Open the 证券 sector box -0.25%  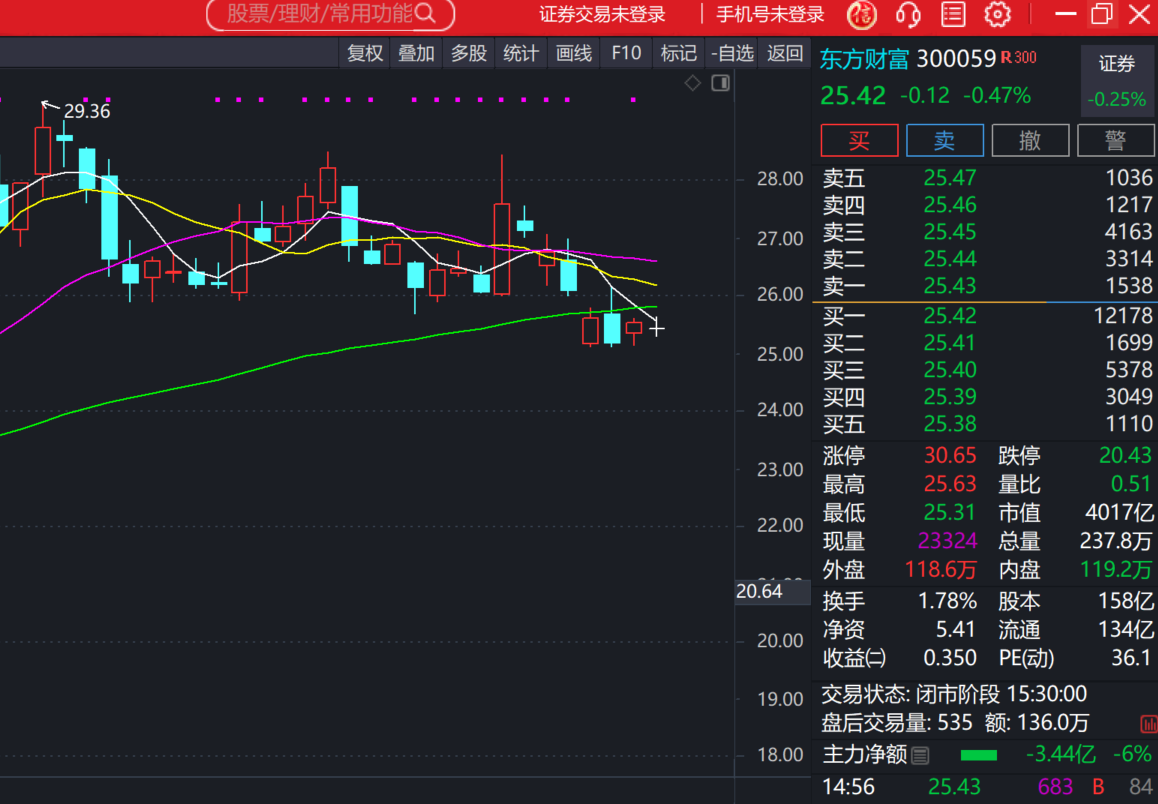(x=1117, y=80)
